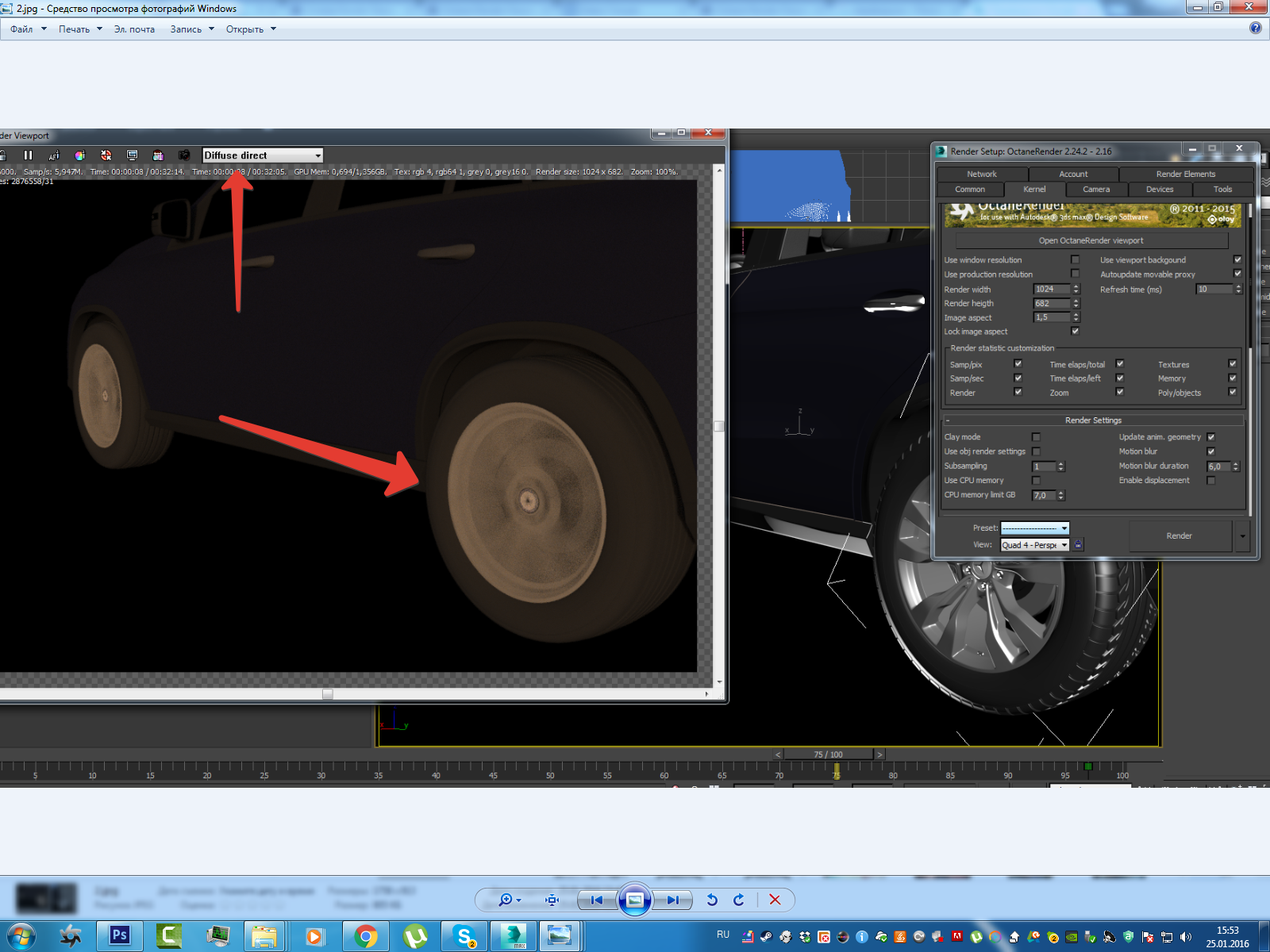Open the Diffuse direct kernel dropdown
This screenshot has width=1270, height=952.
pos(317,155)
